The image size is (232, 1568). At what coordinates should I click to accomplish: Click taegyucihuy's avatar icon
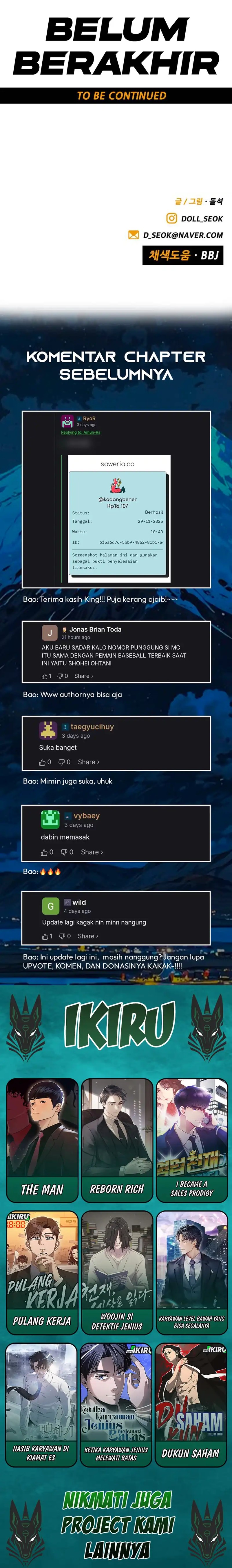[x=48, y=729]
